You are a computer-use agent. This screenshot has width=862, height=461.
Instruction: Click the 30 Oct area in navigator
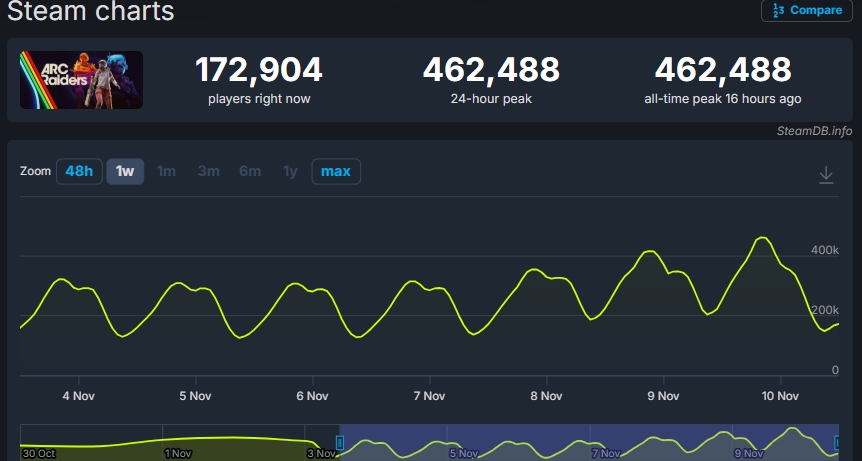[39, 453]
